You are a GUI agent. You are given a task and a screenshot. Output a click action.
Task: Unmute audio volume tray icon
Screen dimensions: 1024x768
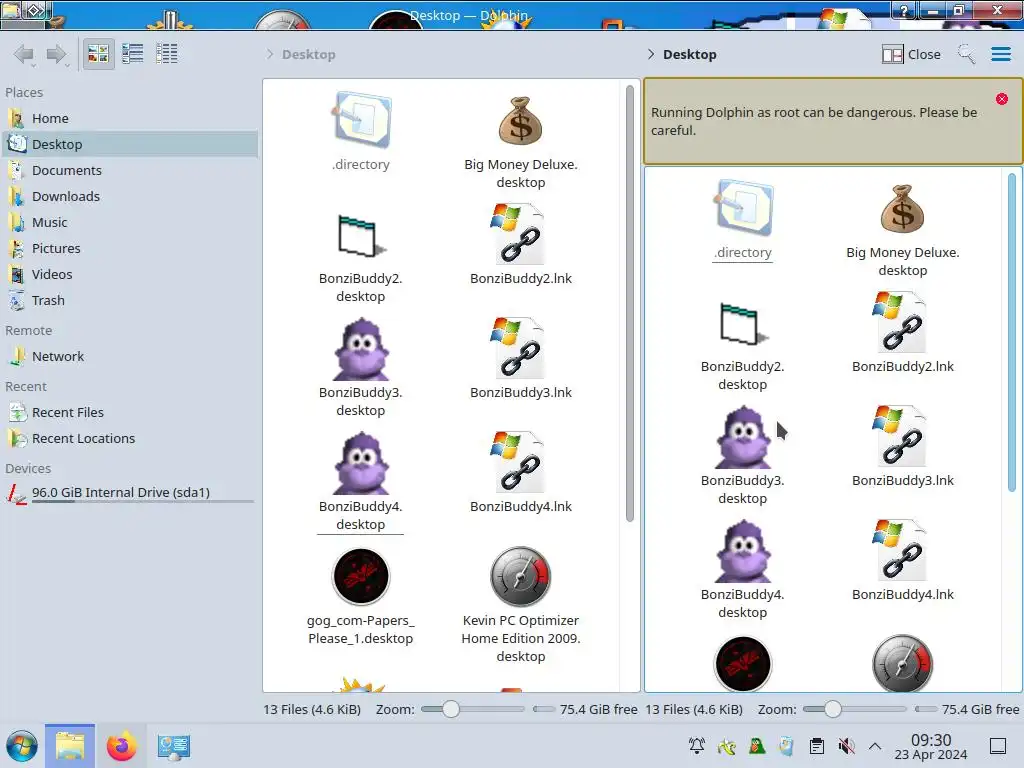(x=846, y=746)
